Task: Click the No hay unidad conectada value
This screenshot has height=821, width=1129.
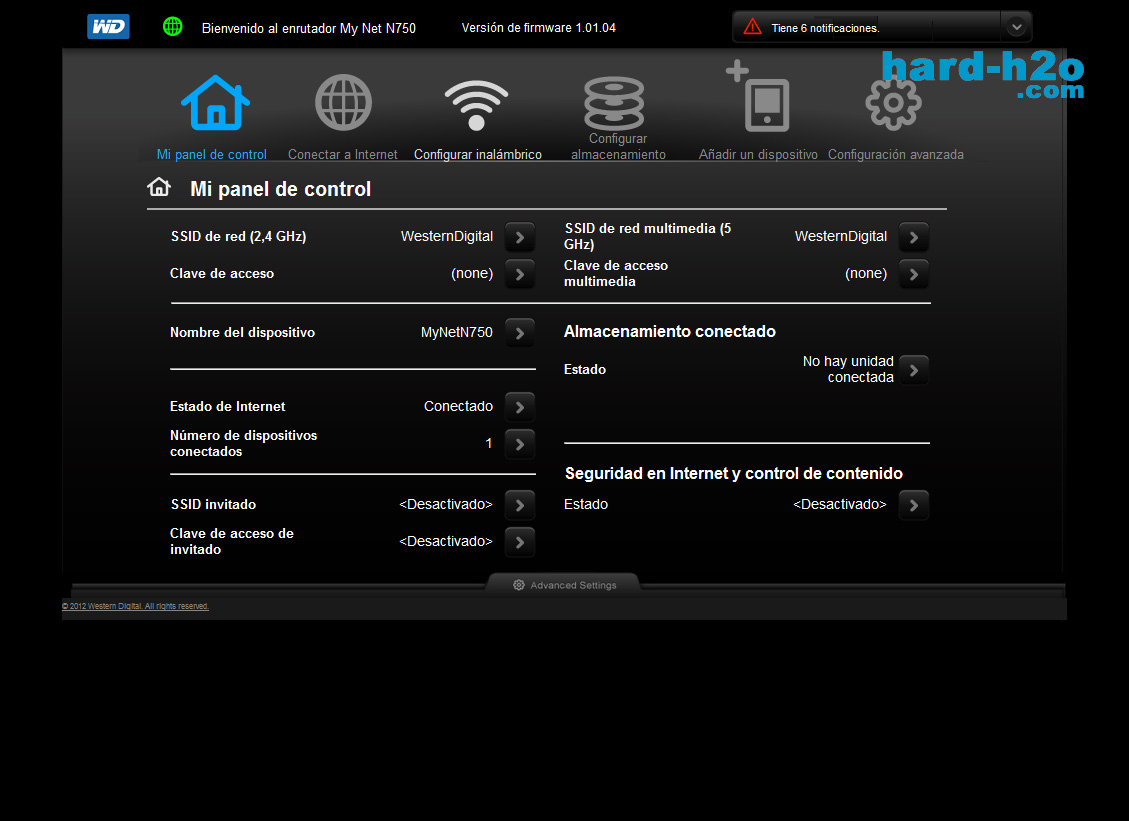Action: tap(848, 369)
